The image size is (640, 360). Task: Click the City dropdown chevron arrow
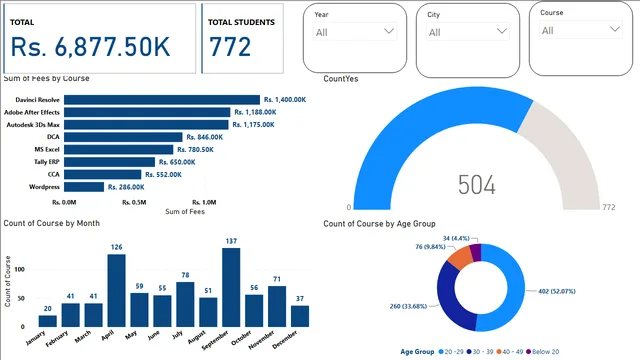[x=502, y=31]
